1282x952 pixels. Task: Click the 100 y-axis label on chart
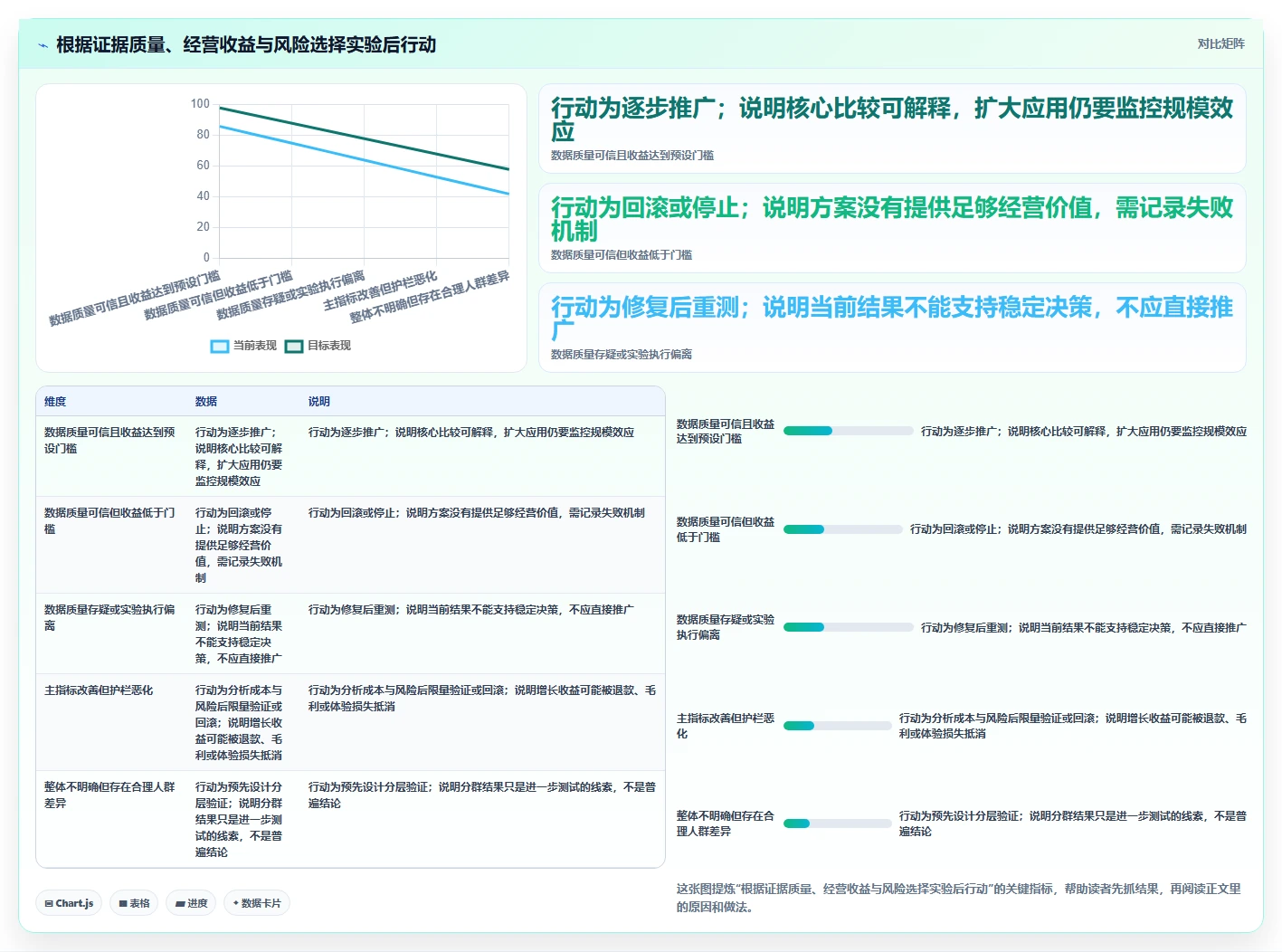tap(200, 104)
